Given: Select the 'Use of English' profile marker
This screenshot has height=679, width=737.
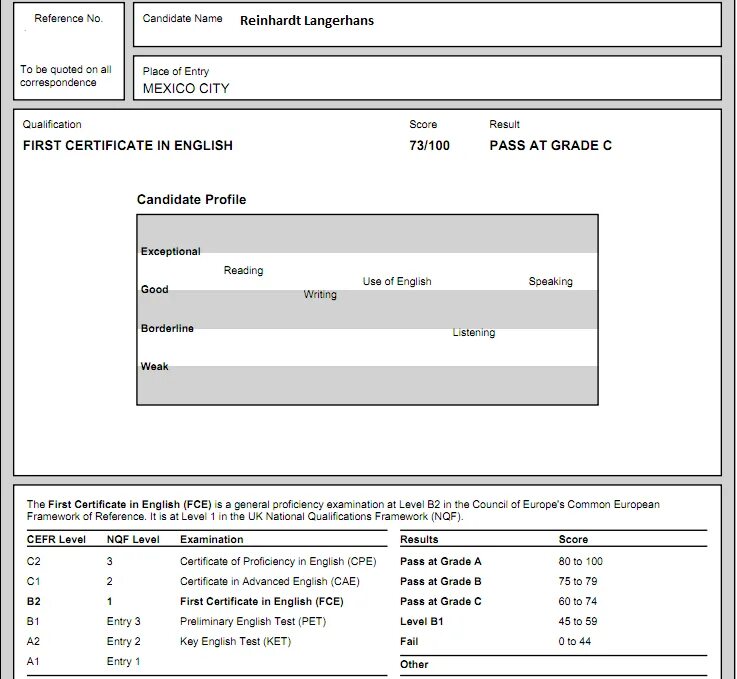Looking at the screenshot, I should click(397, 281).
